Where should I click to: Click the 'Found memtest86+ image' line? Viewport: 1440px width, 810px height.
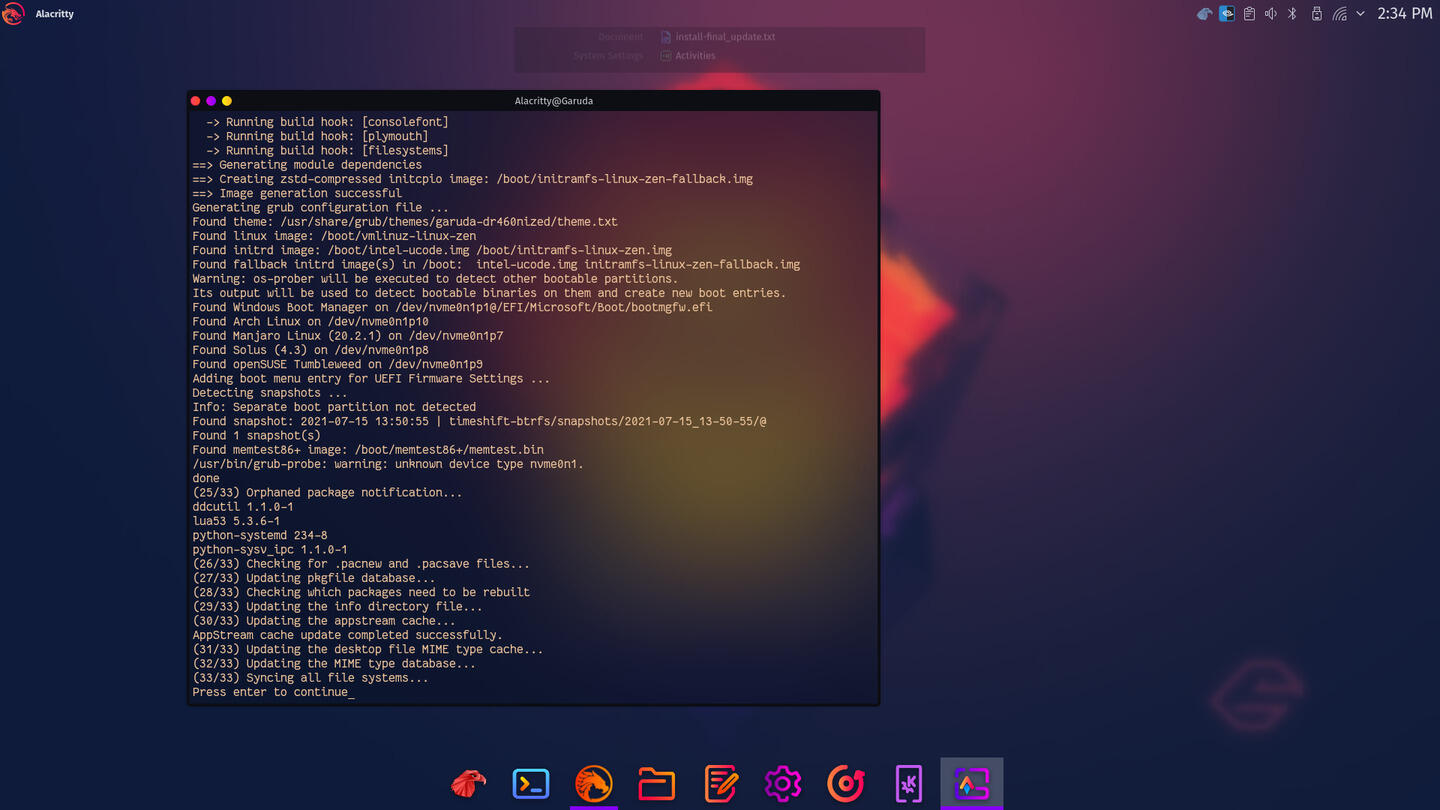[368, 450]
